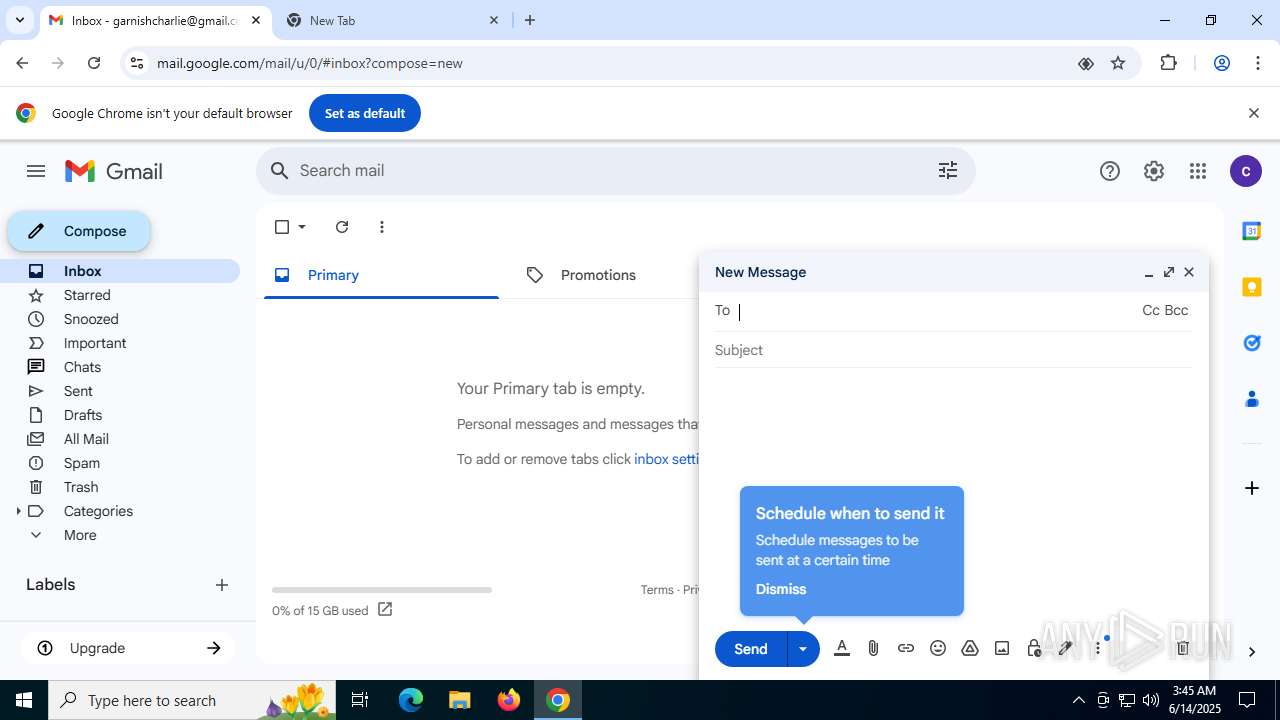Add Bcc recipients

(x=1177, y=310)
